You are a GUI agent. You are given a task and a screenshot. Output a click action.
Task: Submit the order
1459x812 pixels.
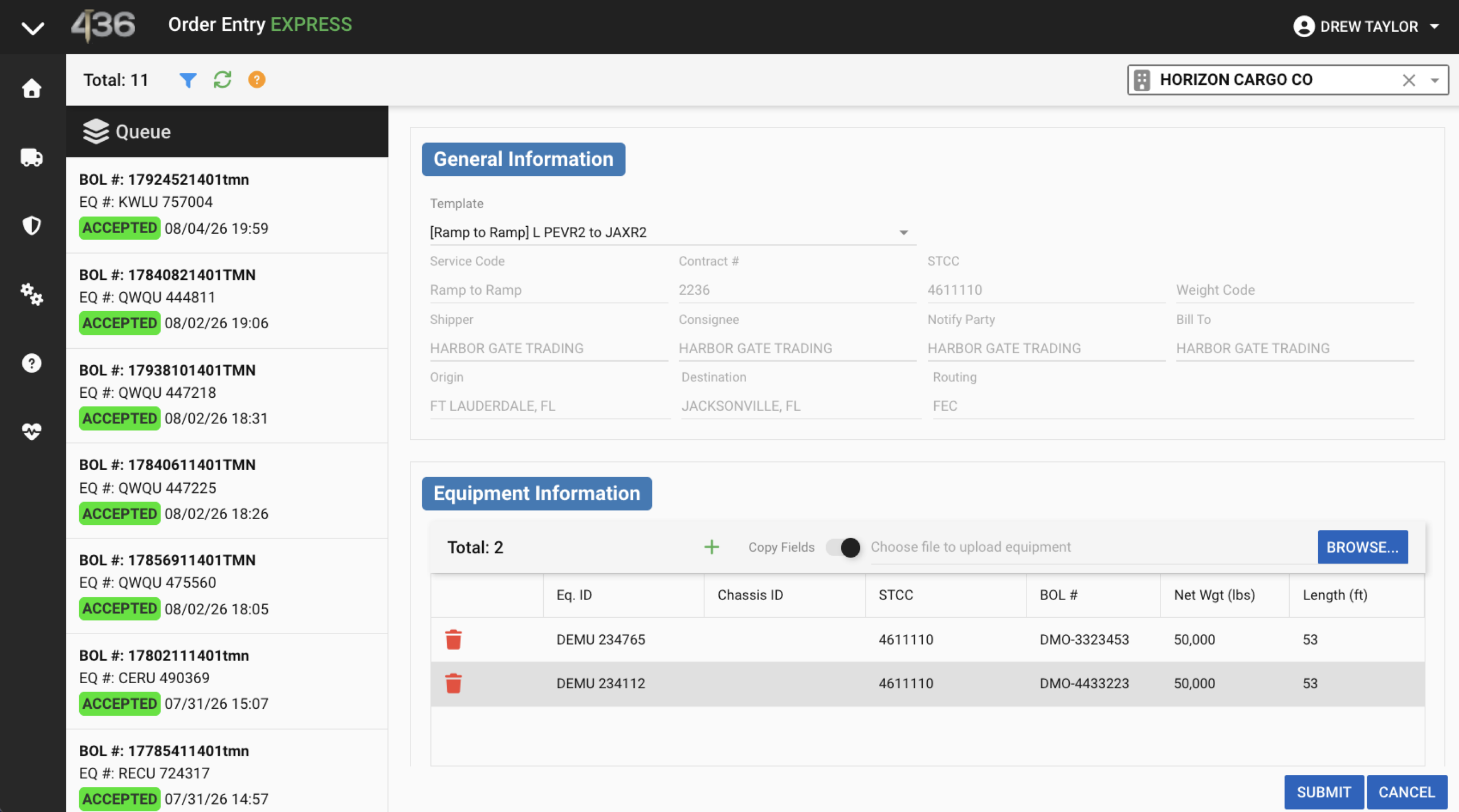(1324, 792)
